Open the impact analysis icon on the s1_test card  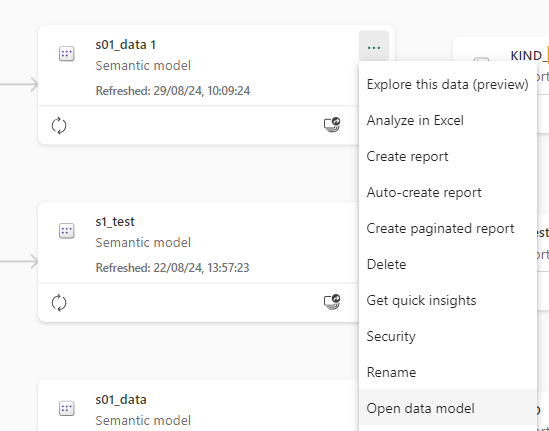tap(332, 302)
